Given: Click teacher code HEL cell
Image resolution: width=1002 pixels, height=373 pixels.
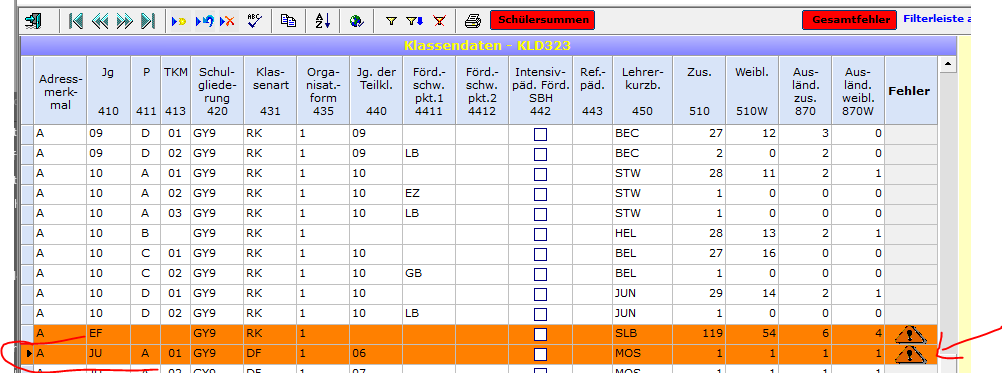Looking at the screenshot, I should point(642,234).
